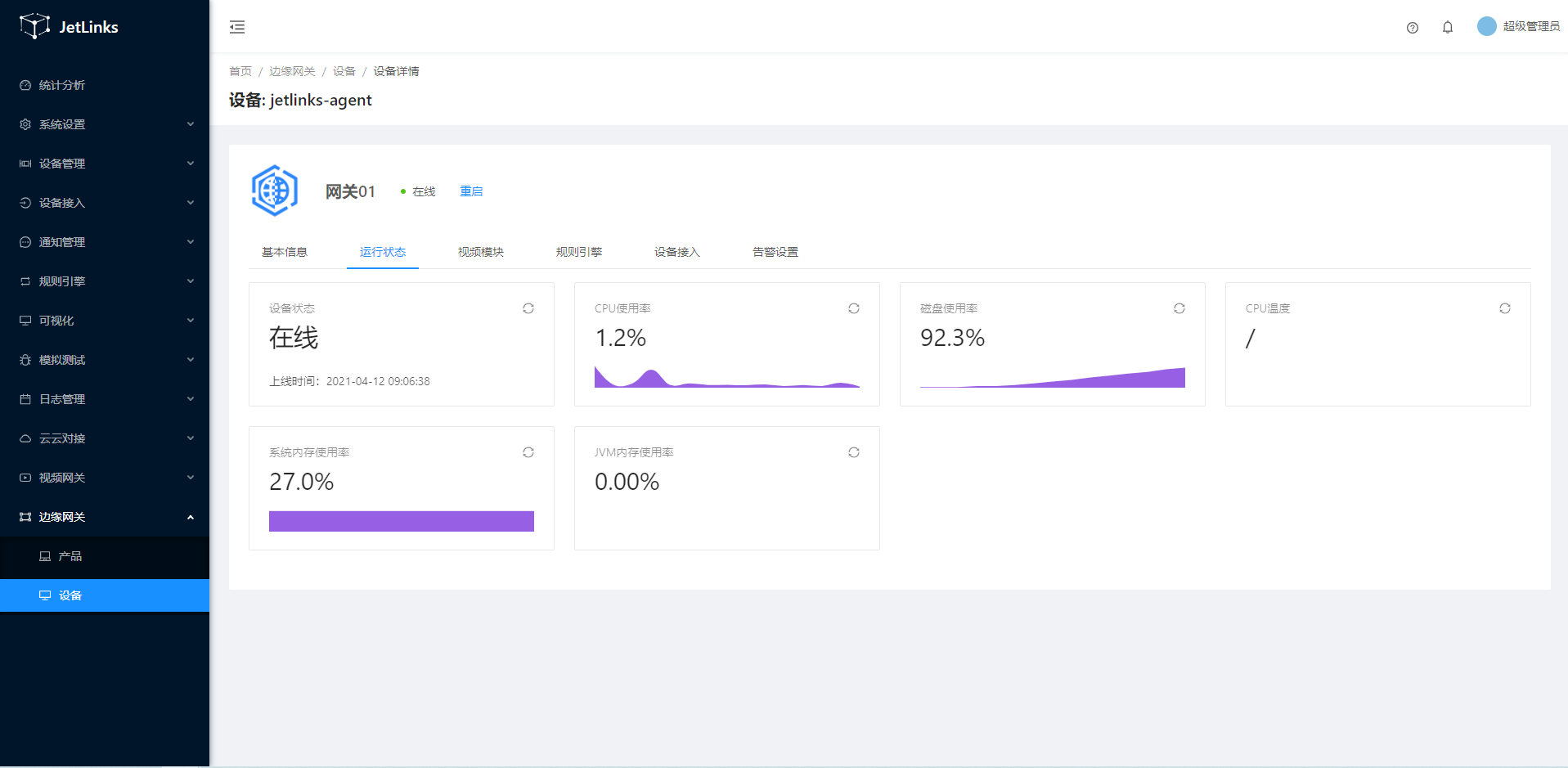Click the system memory usage progress bar
The height and width of the screenshot is (768, 1568).
401,521
